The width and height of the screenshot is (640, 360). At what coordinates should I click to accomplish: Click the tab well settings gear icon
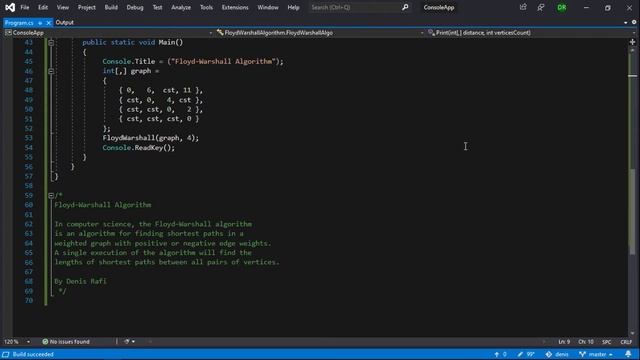634,22
